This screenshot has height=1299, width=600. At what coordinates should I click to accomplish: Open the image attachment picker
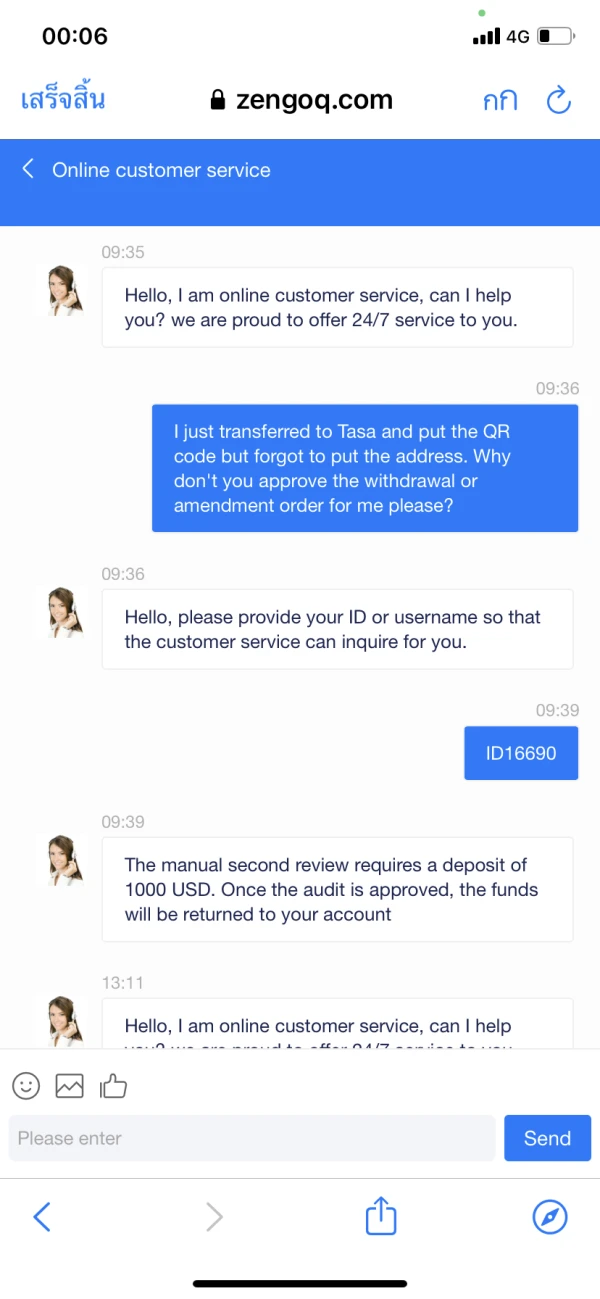[x=69, y=1085]
